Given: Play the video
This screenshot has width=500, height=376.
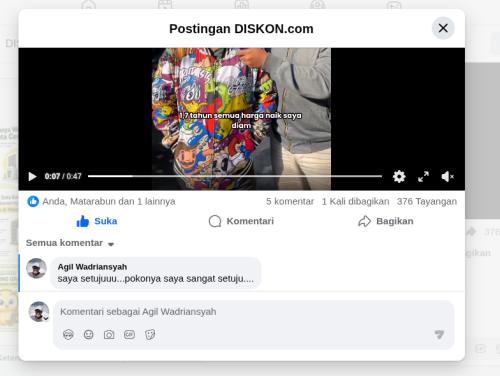Looking at the screenshot, I should coord(32,176).
